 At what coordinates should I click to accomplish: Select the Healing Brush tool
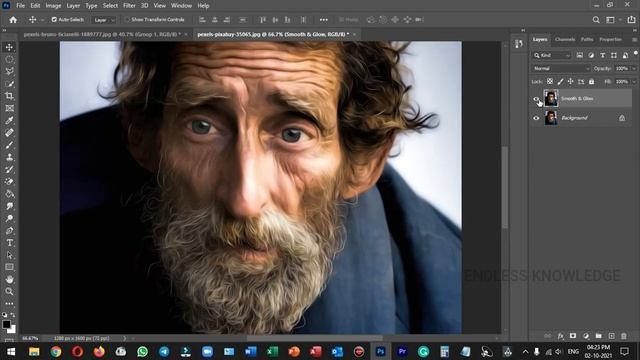[9, 133]
